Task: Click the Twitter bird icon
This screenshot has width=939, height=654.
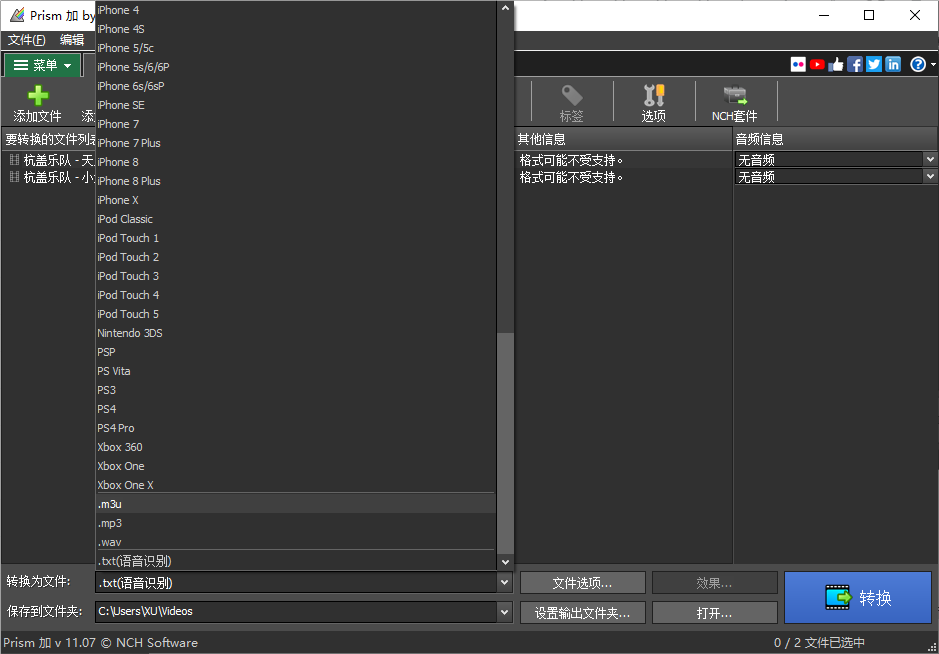Action: point(873,64)
